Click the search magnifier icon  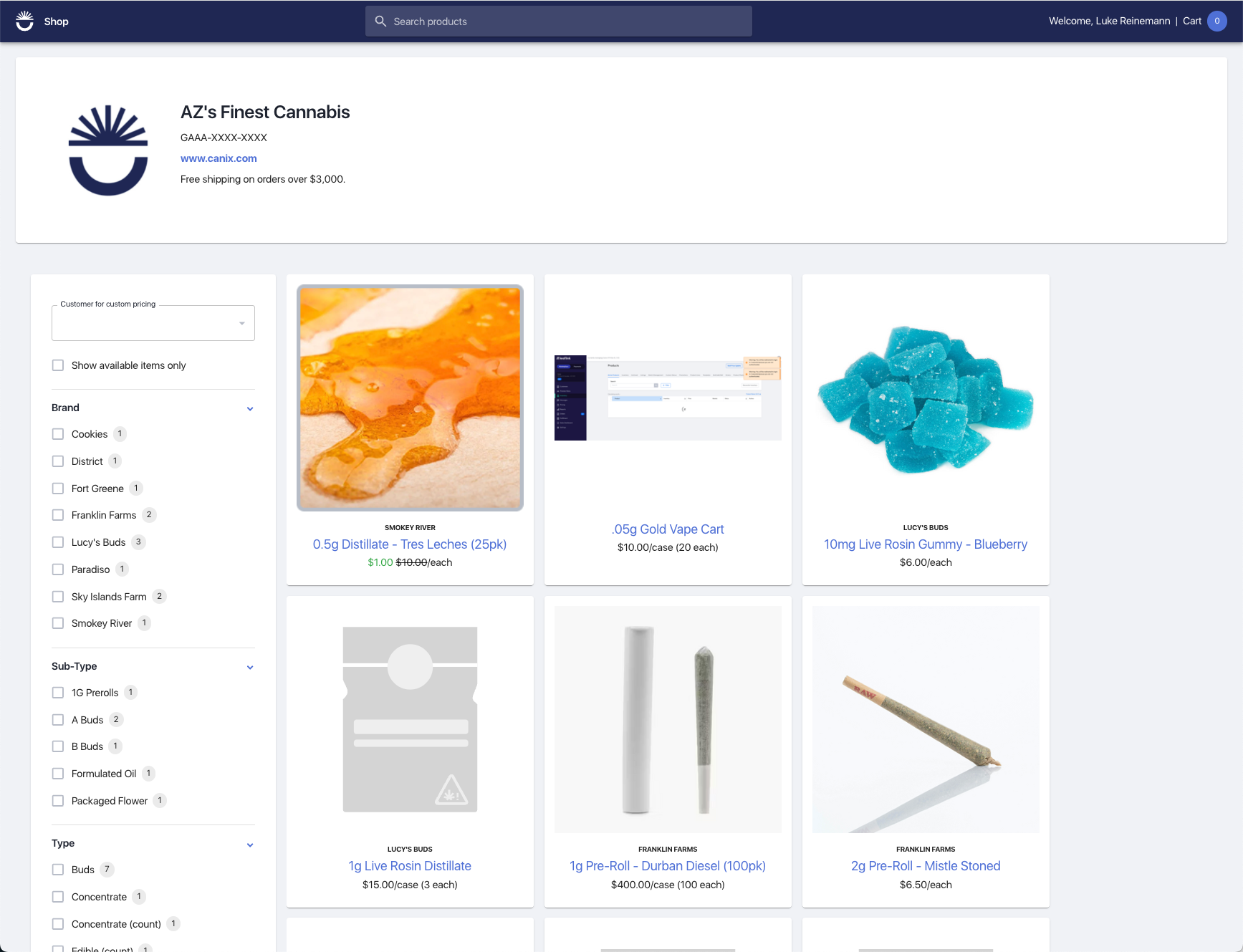[x=380, y=21]
